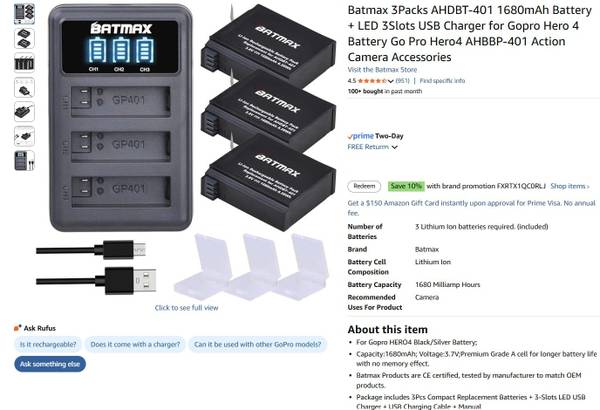Viewport: 600px width, 410px height.
Task: Select fifth thumbnail of charger with battery
Action: (x=24, y=112)
